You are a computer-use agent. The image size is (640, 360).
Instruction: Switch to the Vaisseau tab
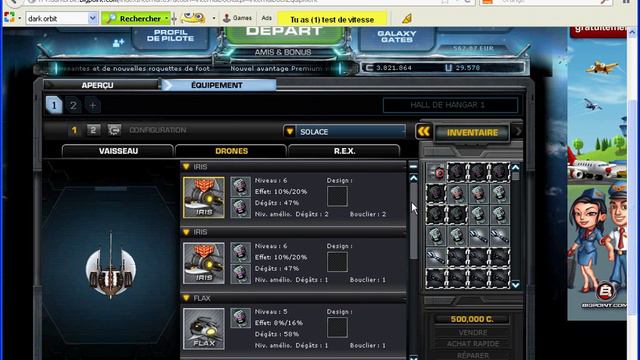point(118,151)
